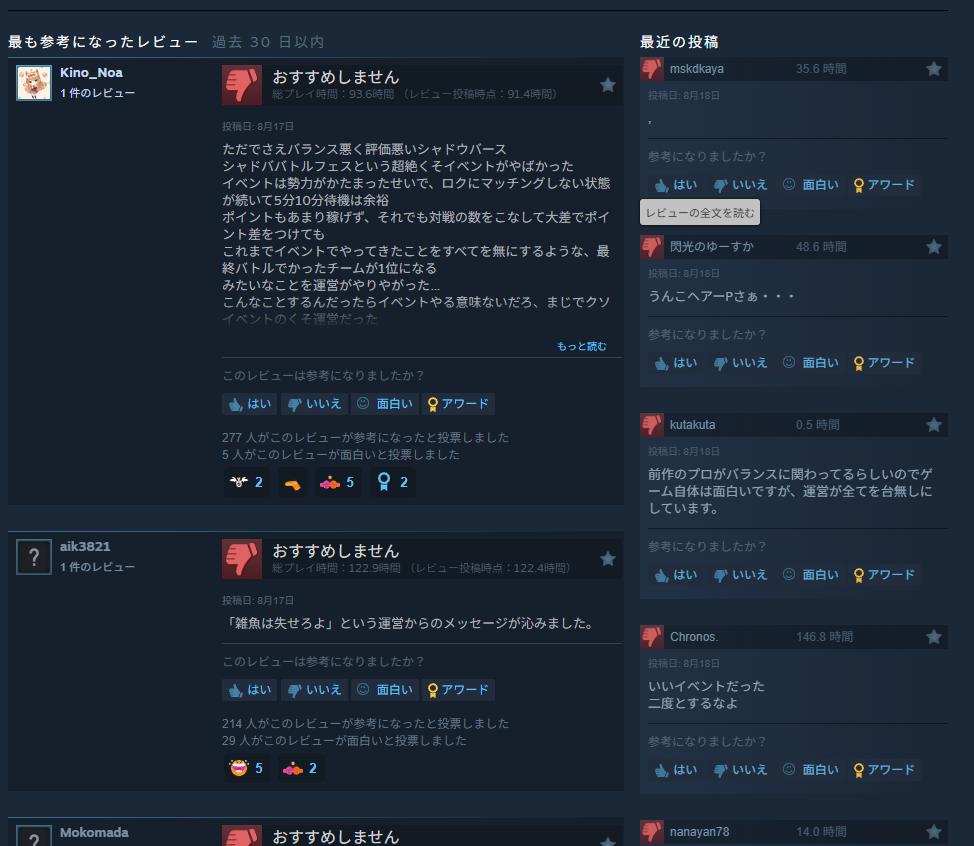Open レビューの全文を読む for mskdkaya's post
This screenshot has width=974, height=846.
click(x=700, y=212)
